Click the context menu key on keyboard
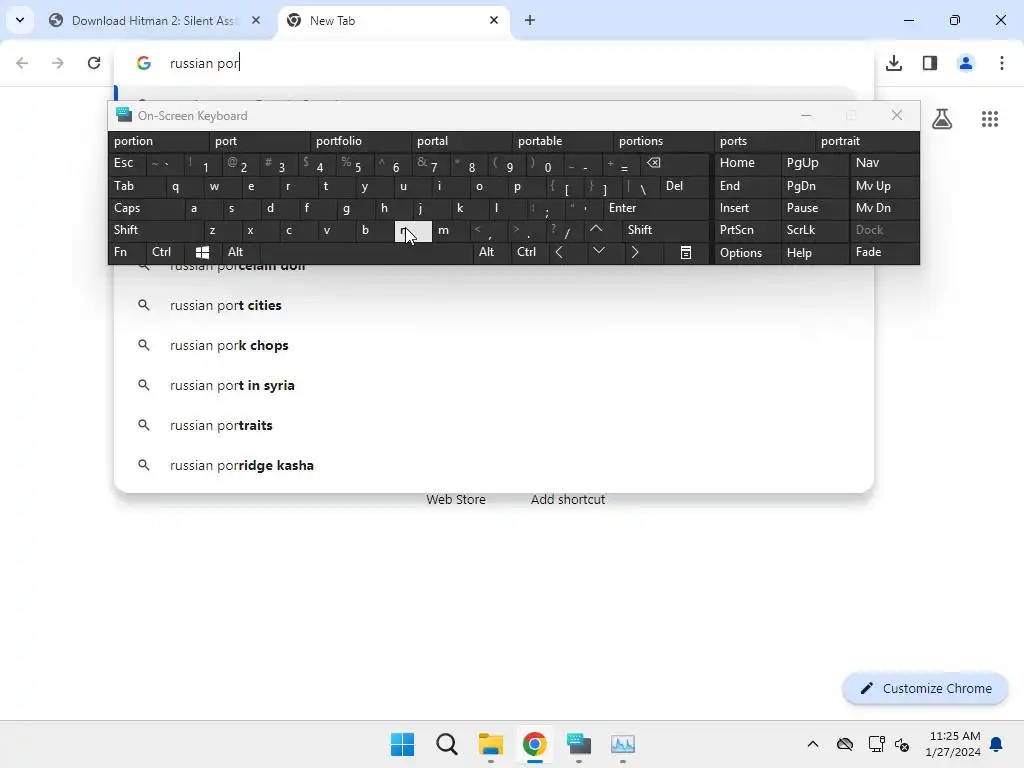 click(x=686, y=252)
